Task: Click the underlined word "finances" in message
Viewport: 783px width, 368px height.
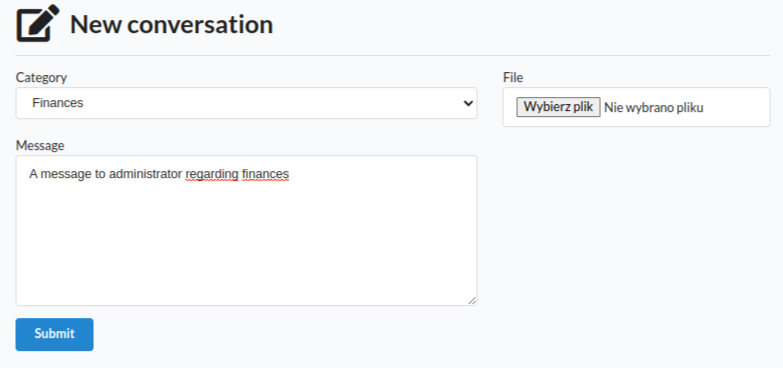Action: 266,174
